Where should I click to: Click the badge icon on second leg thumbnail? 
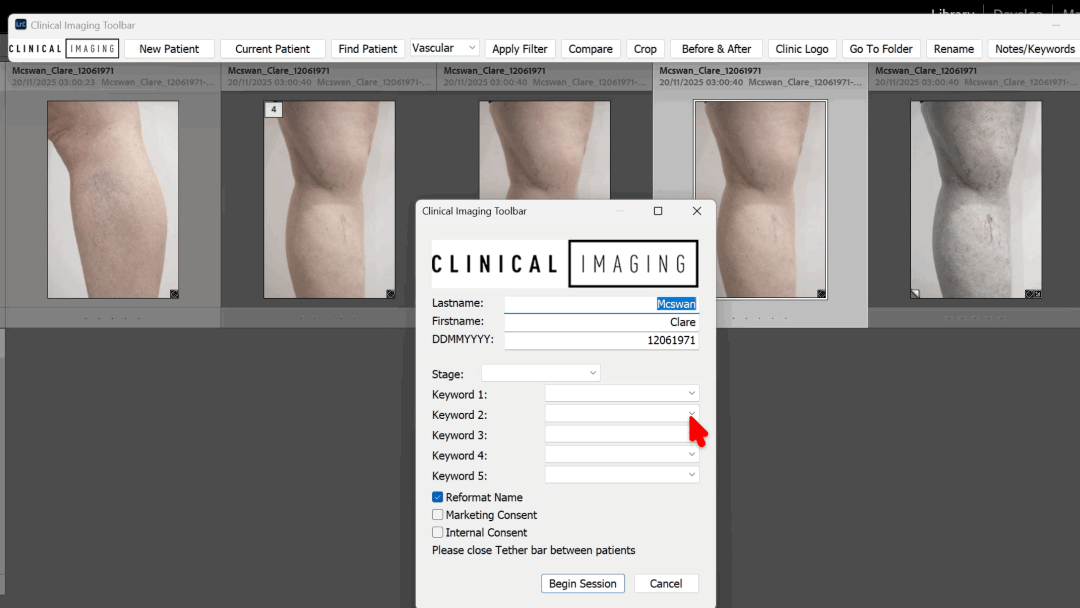click(x=391, y=294)
